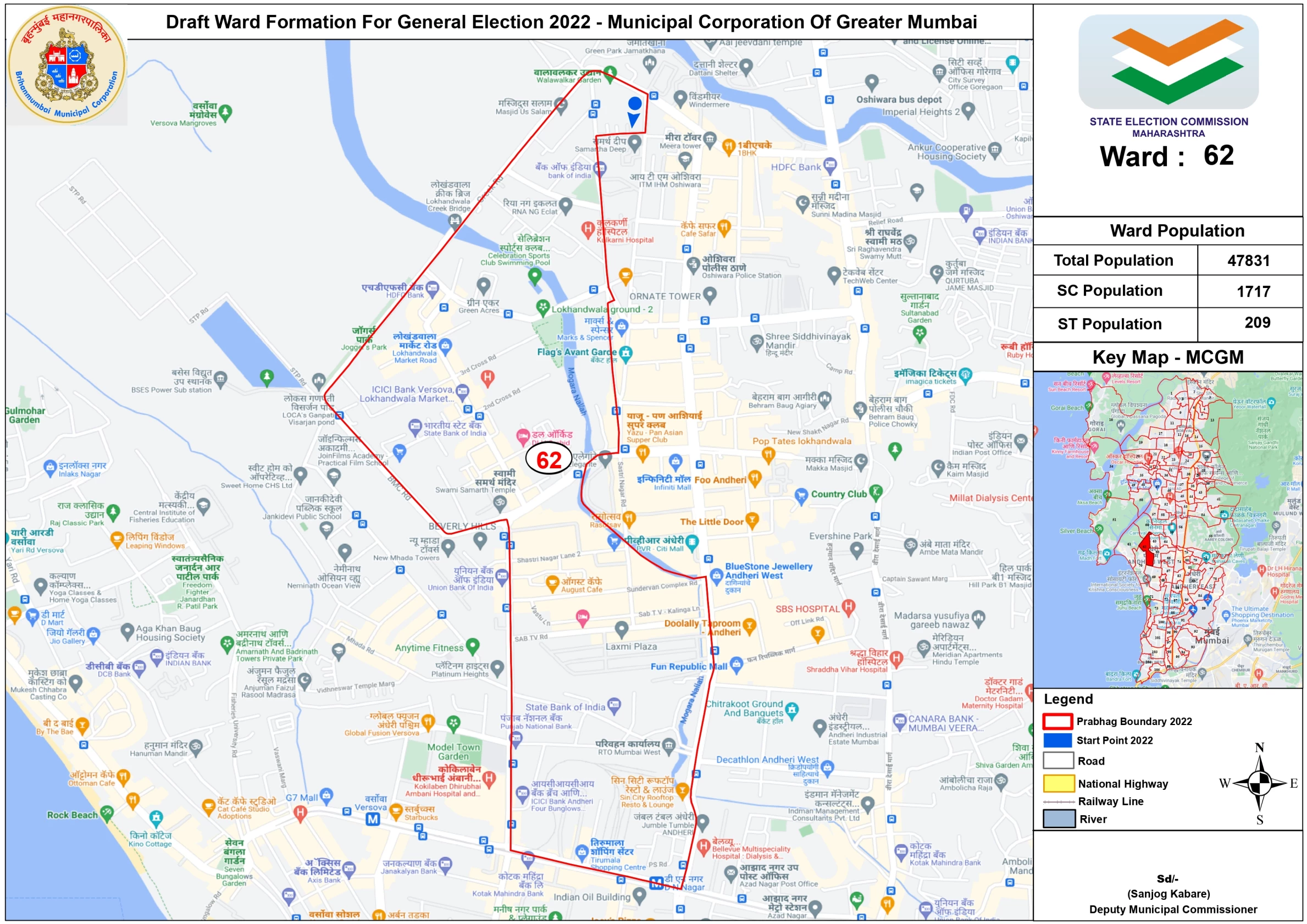The width and height of the screenshot is (1307, 924).
Task: Click the Country Club green pin
Action: (x=876, y=491)
